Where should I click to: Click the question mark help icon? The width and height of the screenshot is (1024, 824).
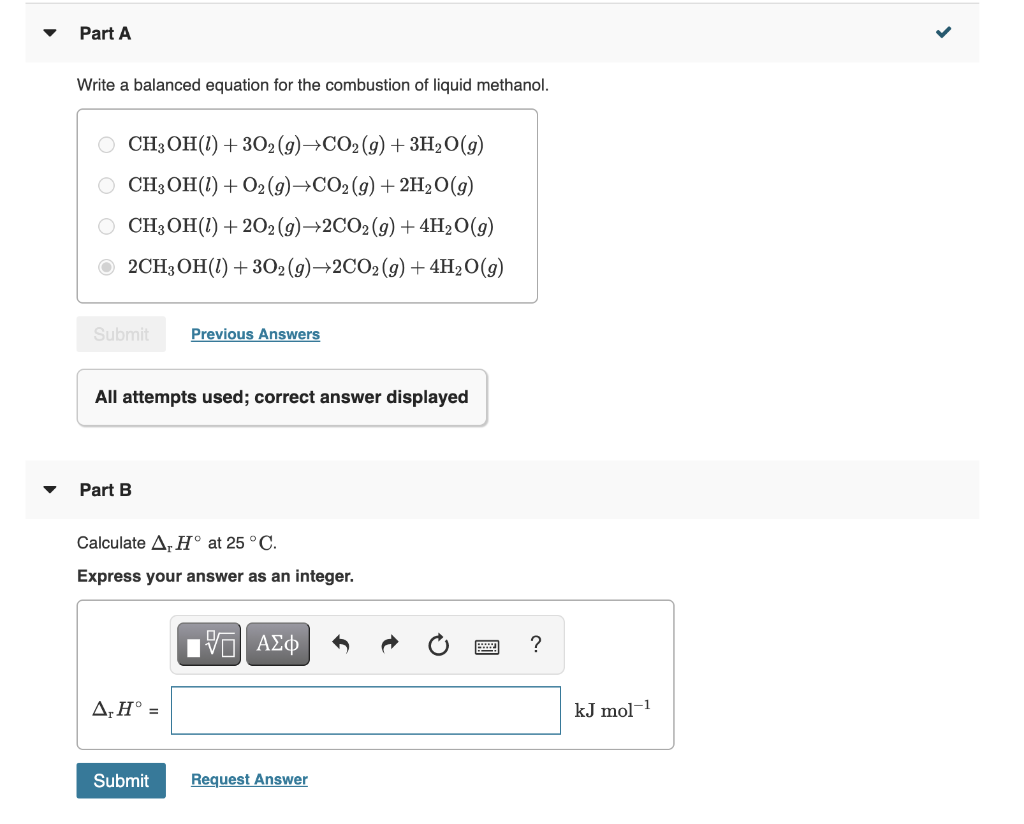(x=535, y=645)
